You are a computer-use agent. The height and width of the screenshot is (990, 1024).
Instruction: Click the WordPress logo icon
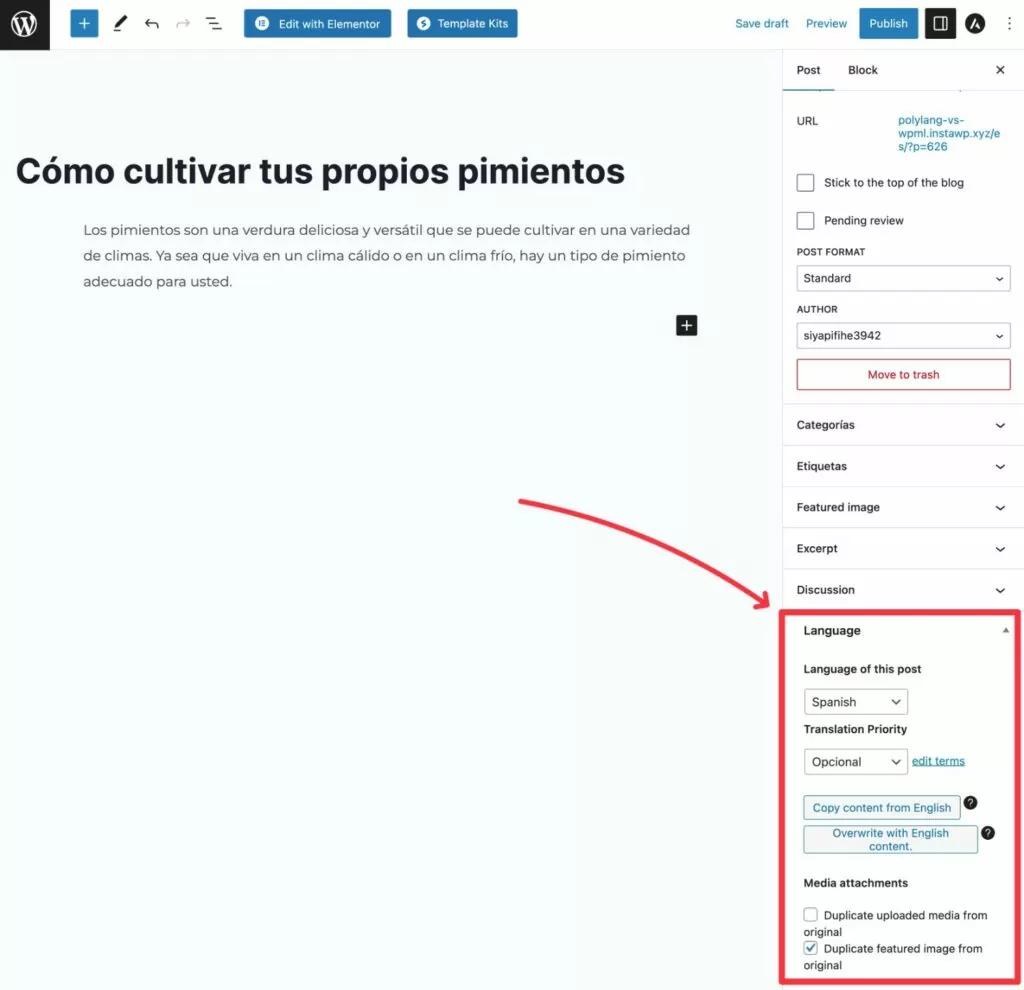tap(24, 24)
